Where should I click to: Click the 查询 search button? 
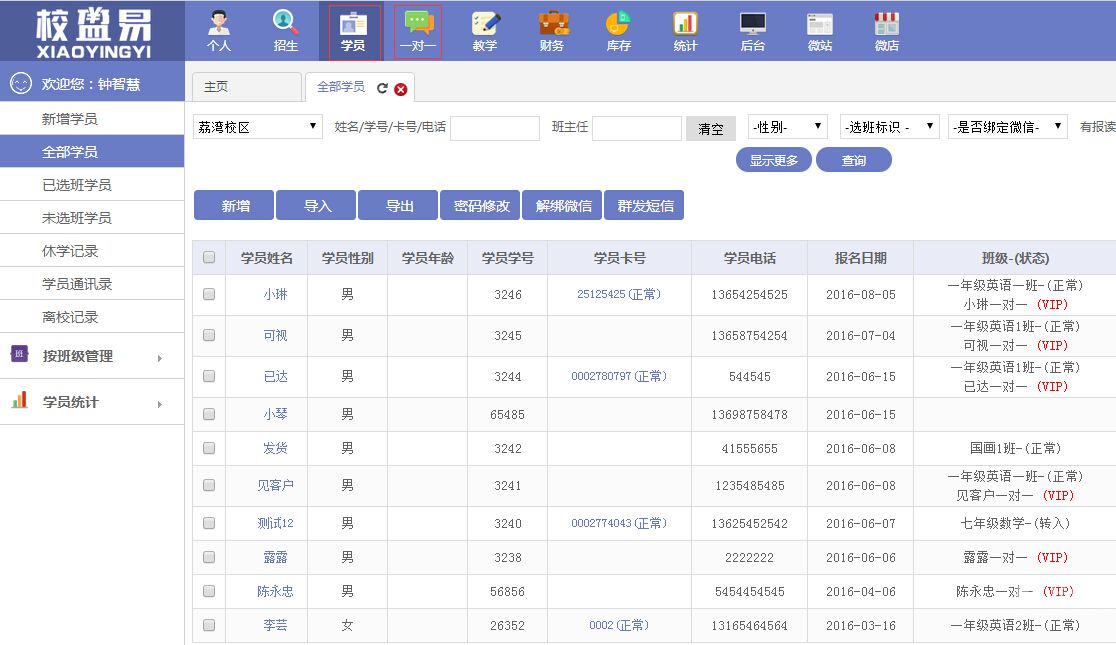pos(853,160)
